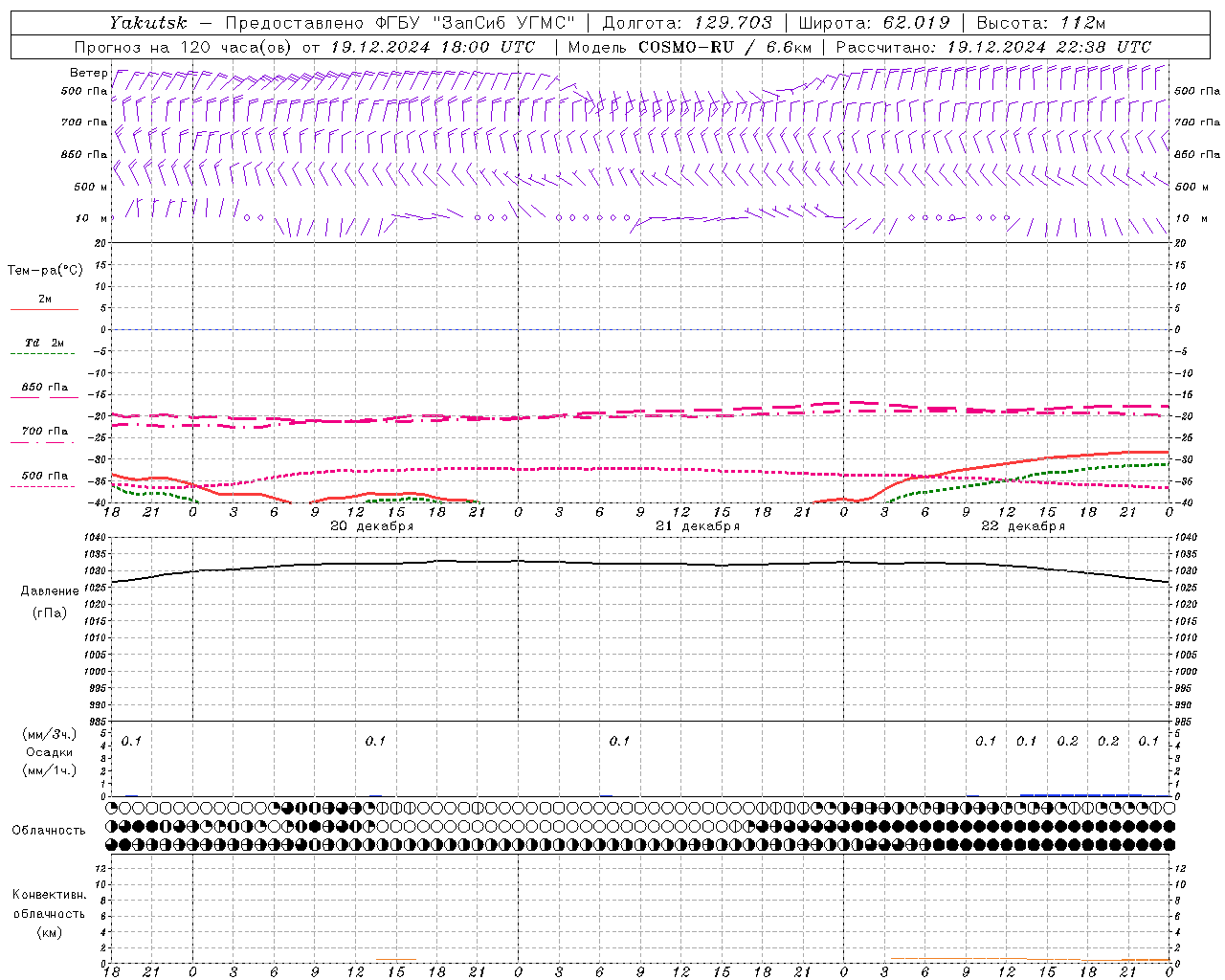Click the blue precipitation bar on 22 декабря
The width and height of the screenshot is (1225, 980).
point(1081,794)
